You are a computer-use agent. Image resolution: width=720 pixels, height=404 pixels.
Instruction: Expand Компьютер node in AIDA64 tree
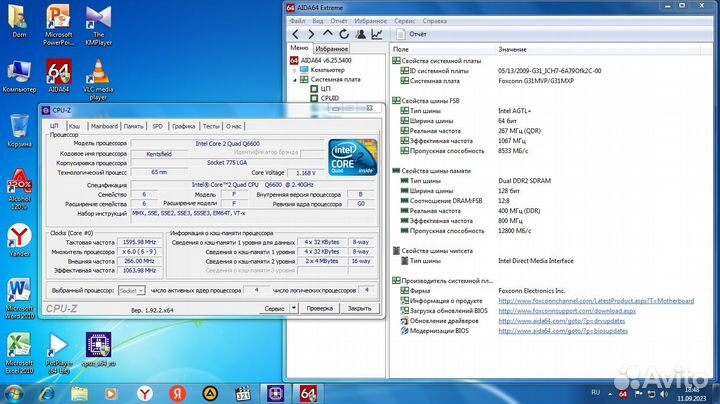295,70
